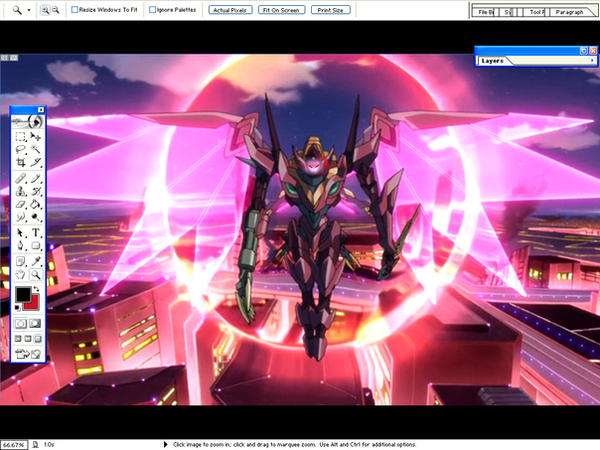Select the Lasso tool

pyautogui.click(x=20, y=149)
